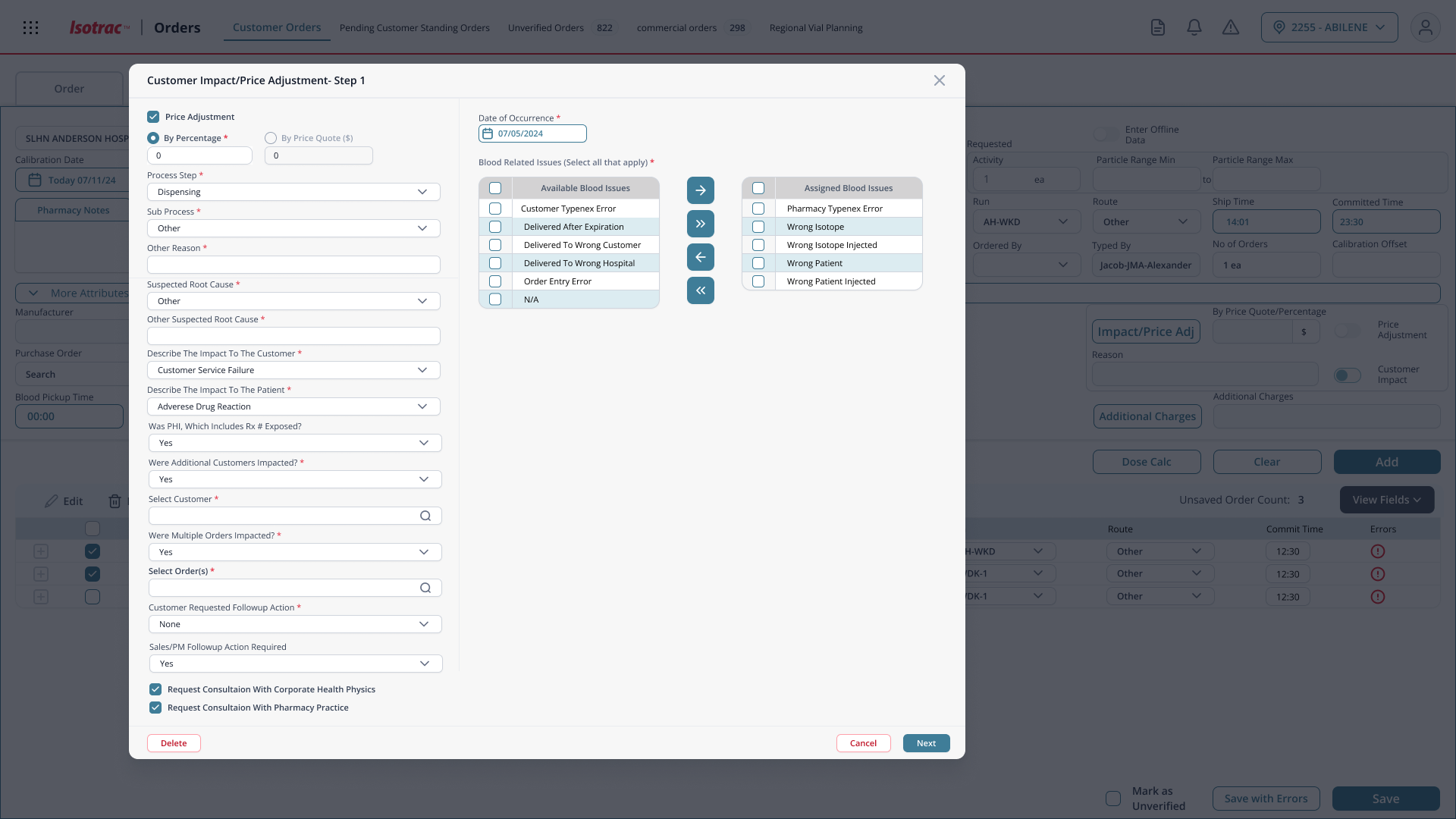Click the move-all-left double arrow button
1456x819 pixels.
point(700,290)
